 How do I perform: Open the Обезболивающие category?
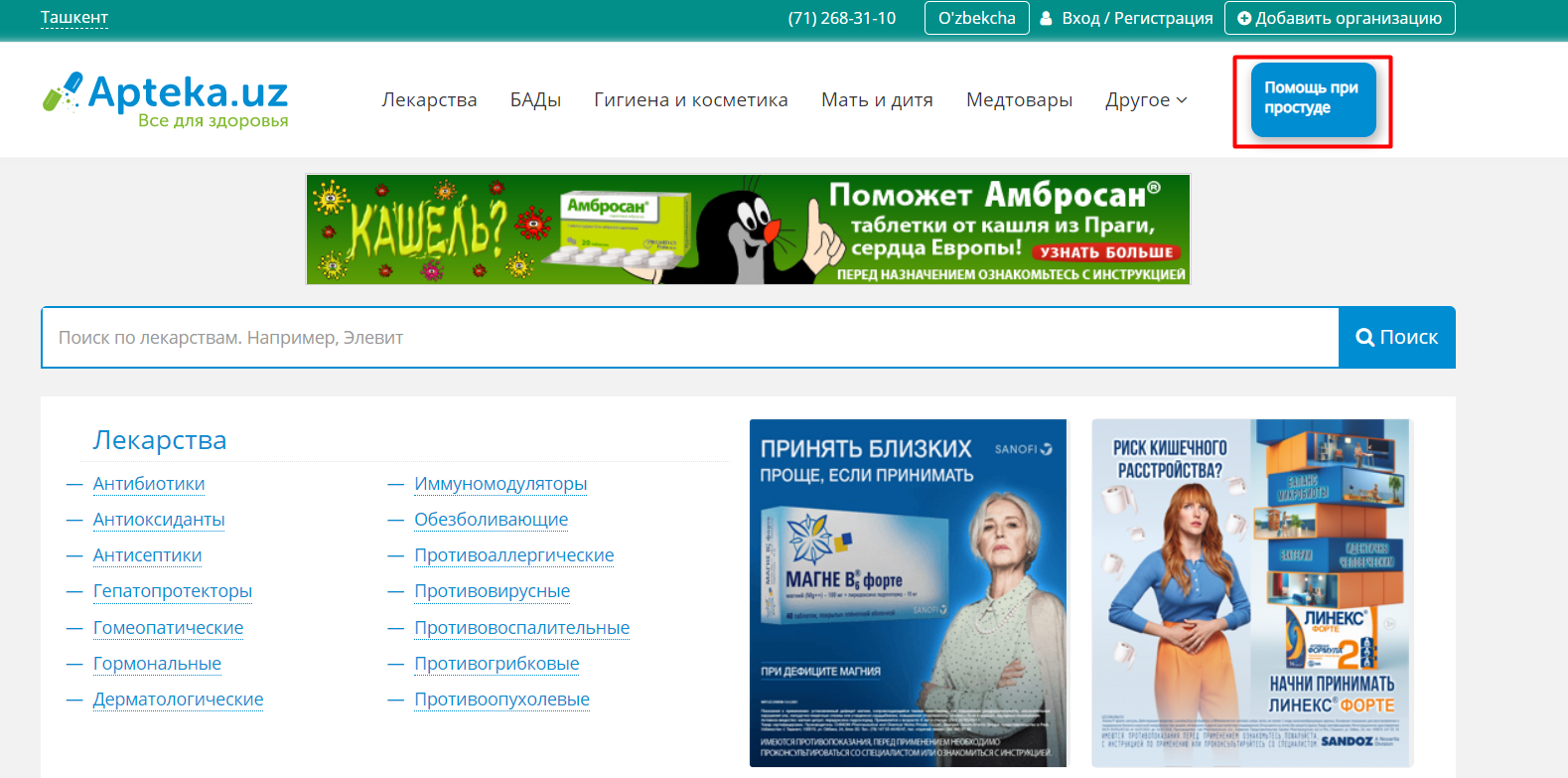492,520
